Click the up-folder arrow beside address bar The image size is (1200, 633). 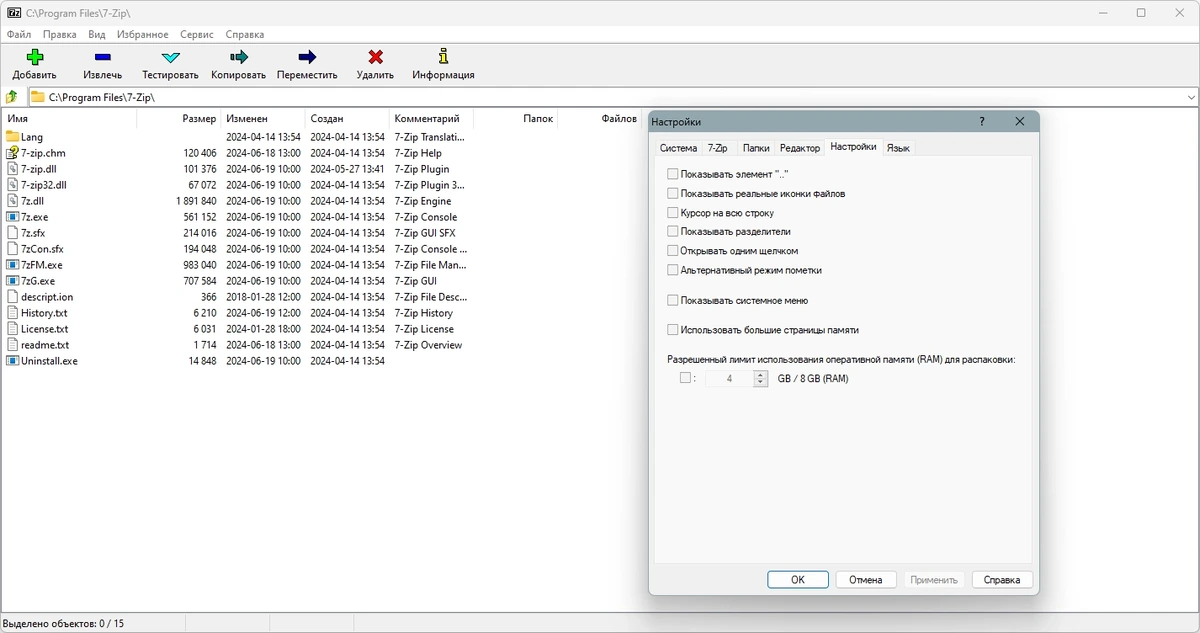(12, 97)
